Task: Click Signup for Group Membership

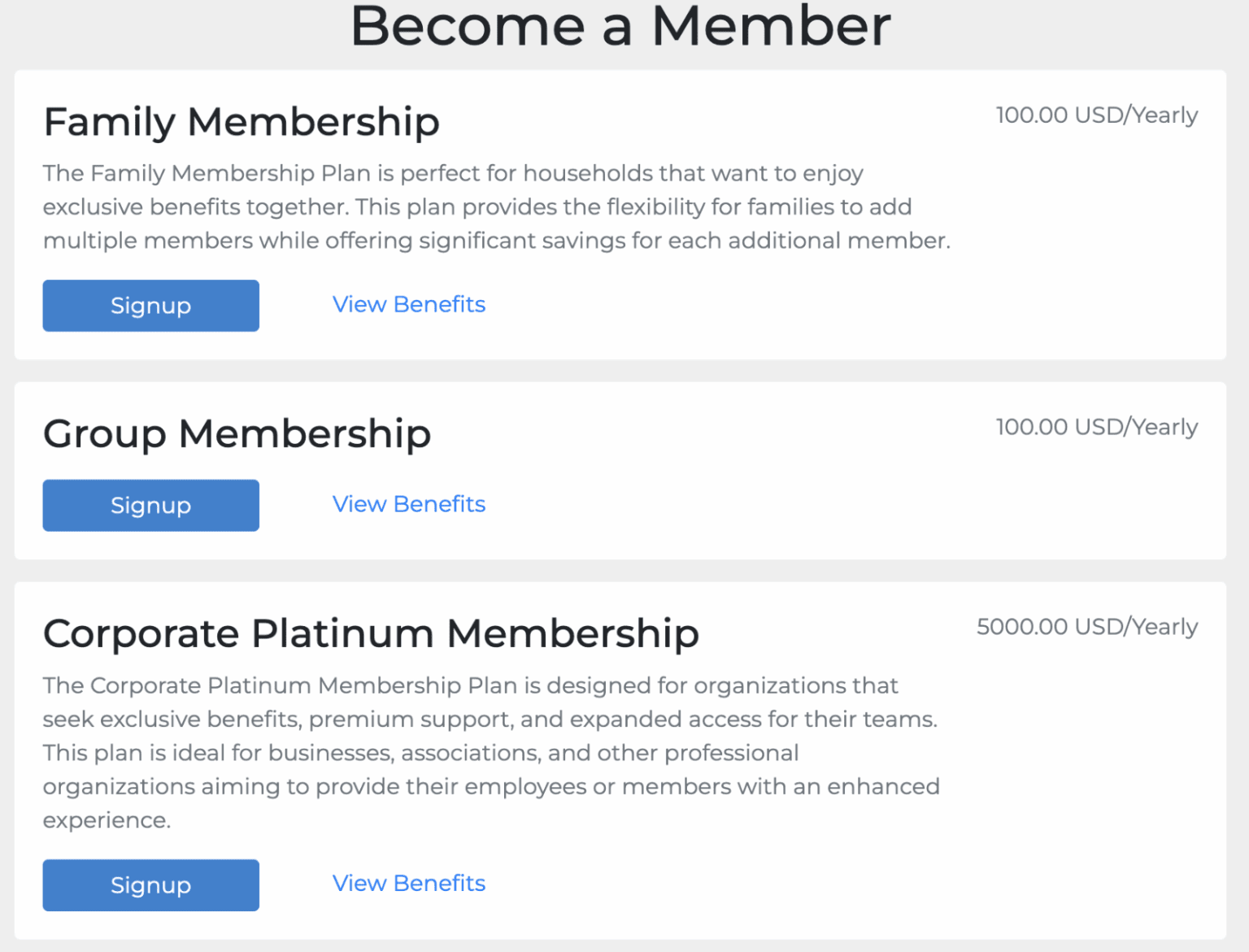Action: pyautogui.click(x=150, y=505)
